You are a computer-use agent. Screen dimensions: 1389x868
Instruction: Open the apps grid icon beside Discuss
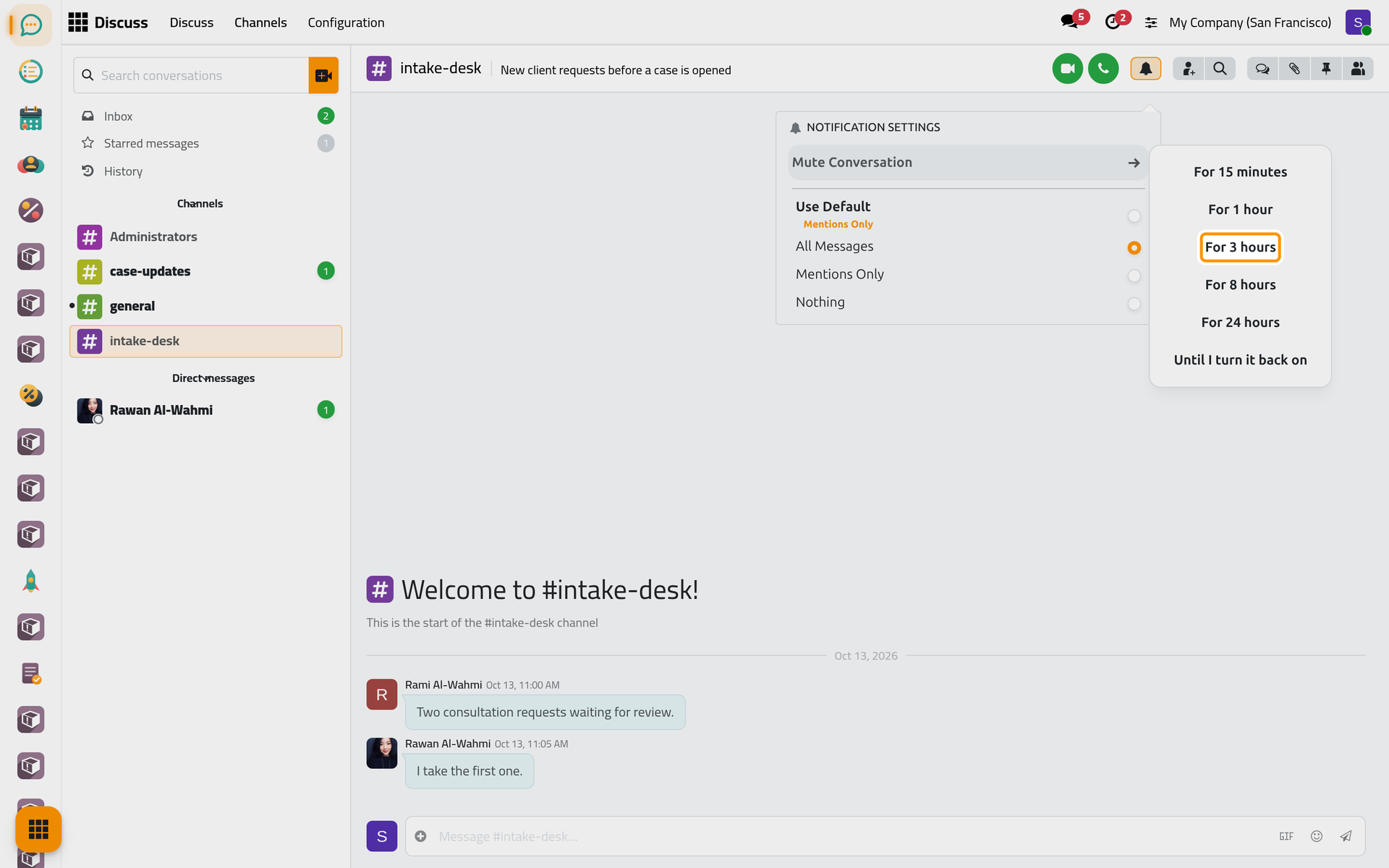pos(78,22)
